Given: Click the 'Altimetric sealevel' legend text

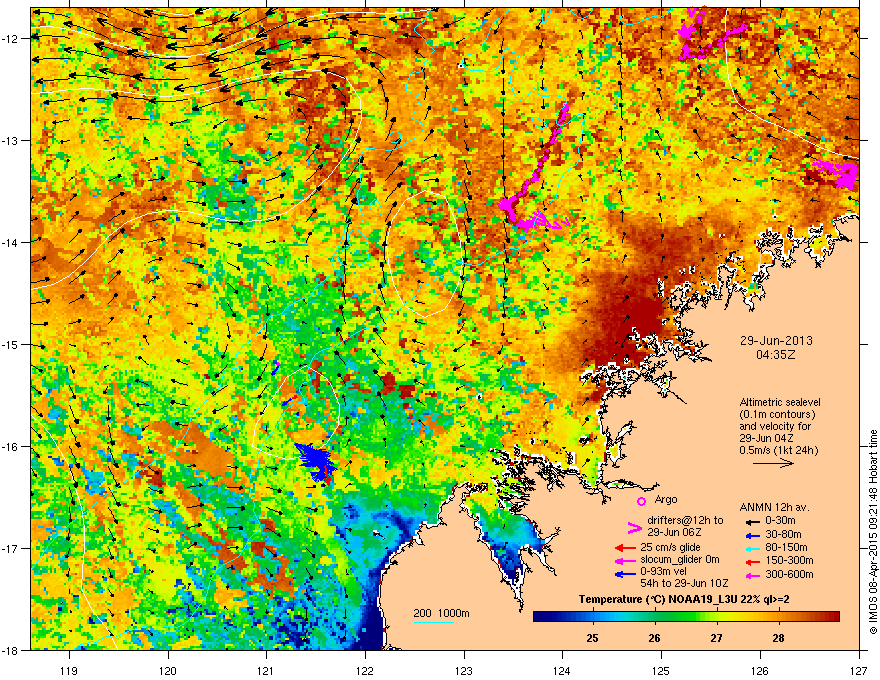Looking at the screenshot, I should pos(780,402).
